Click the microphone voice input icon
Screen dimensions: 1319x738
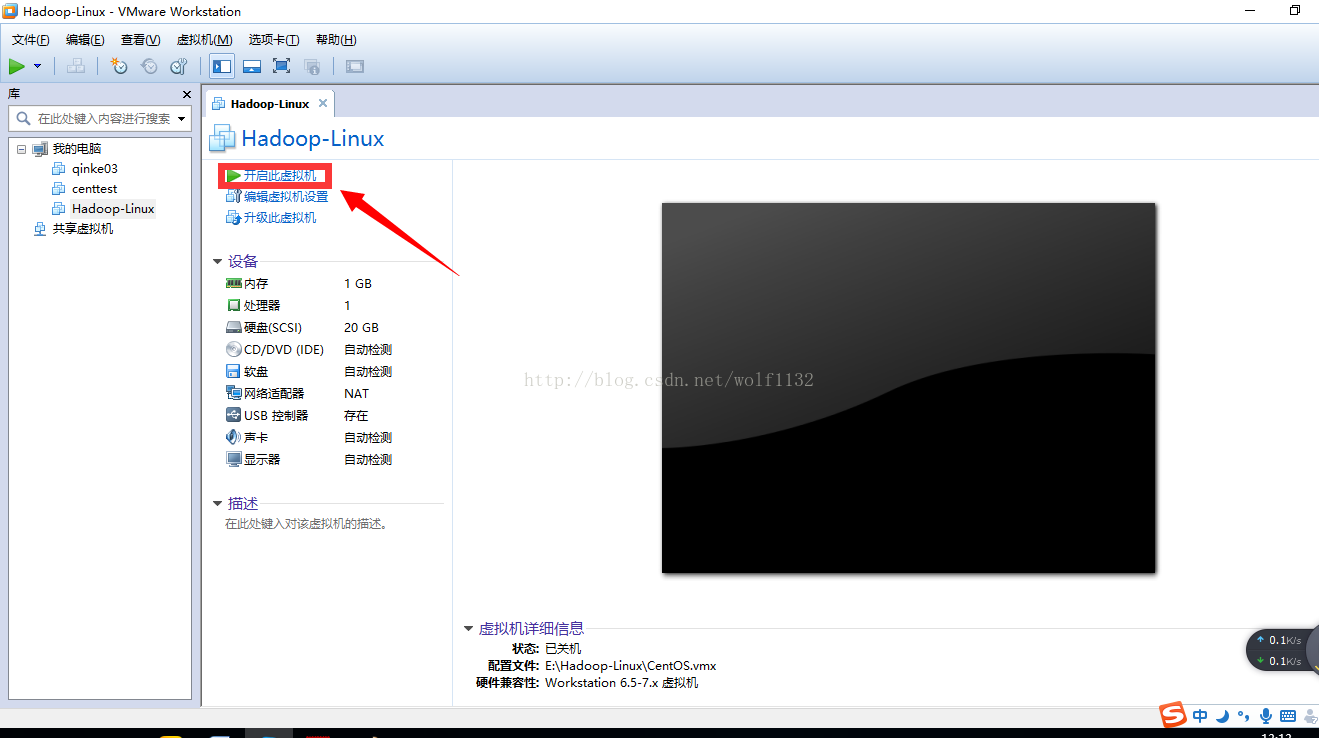1265,716
